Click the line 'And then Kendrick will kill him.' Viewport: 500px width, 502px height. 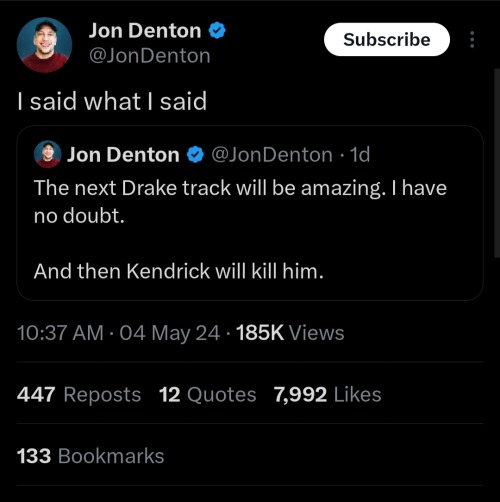click(x=179, y=271)
